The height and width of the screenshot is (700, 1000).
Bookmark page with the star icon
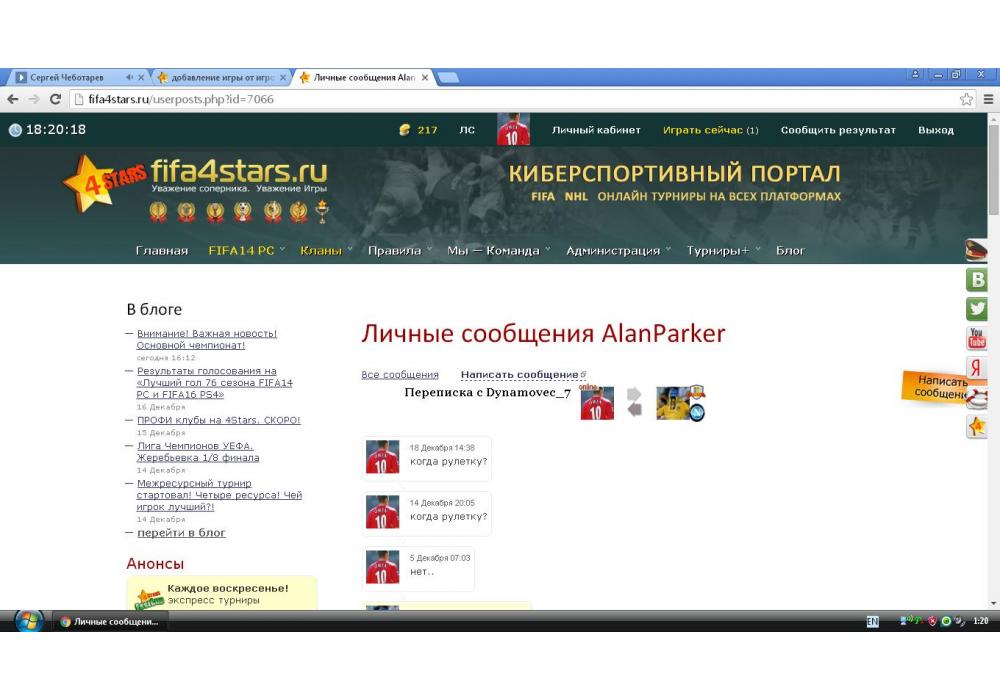point(966,99)
